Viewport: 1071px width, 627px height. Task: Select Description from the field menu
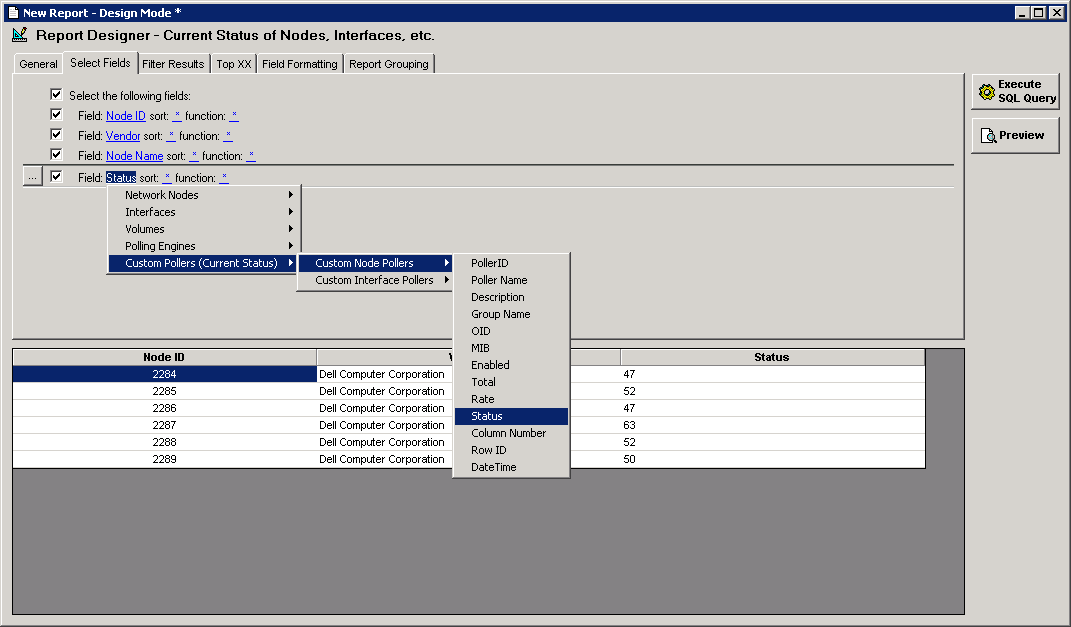click(x=511, y=297)
